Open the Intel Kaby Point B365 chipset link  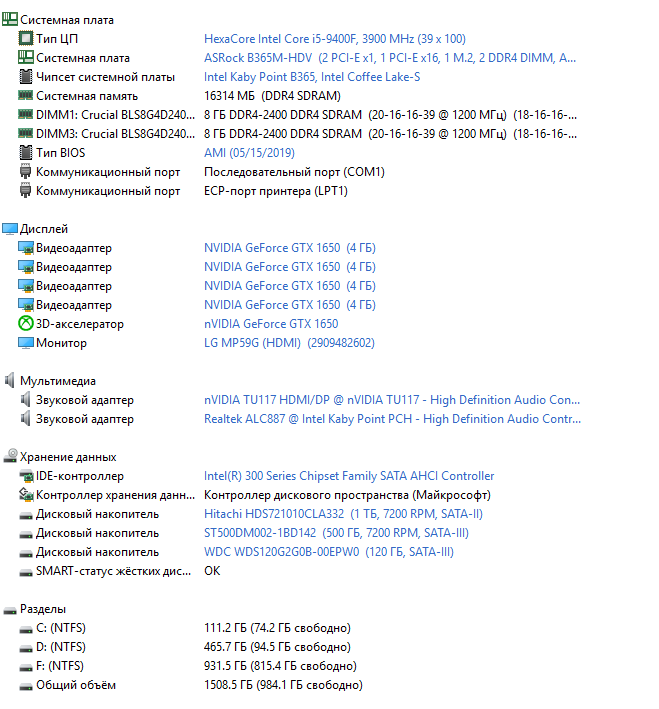point(312,77)
